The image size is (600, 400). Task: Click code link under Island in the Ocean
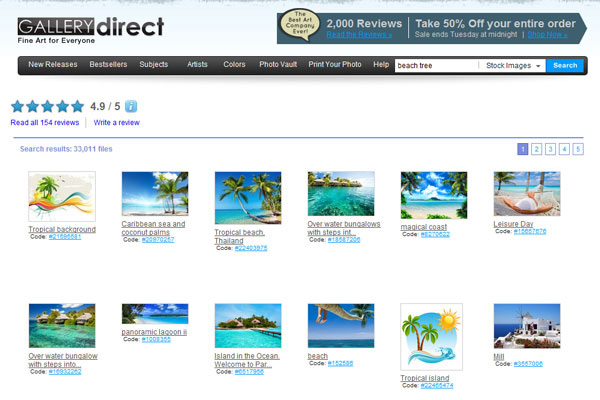[x=249, y=371]
